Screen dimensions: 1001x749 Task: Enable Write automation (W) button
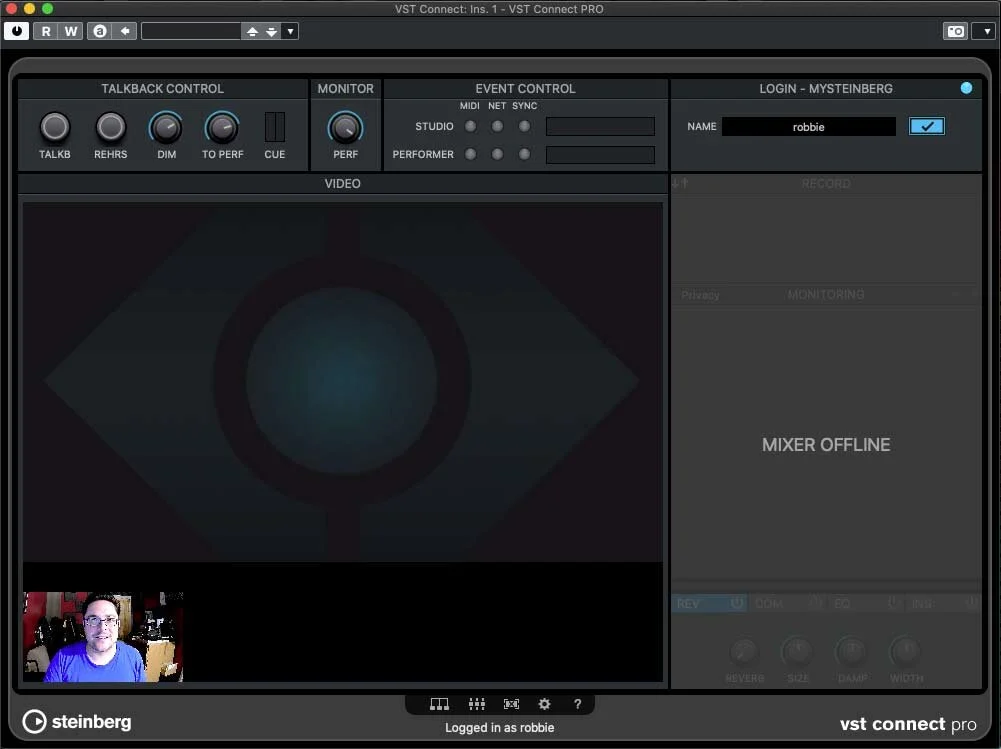tap(71, 31)
